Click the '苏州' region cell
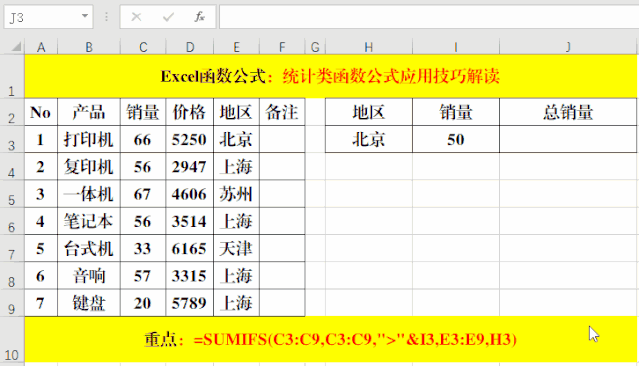Screen dimensions: 639x366 (236, 194)
